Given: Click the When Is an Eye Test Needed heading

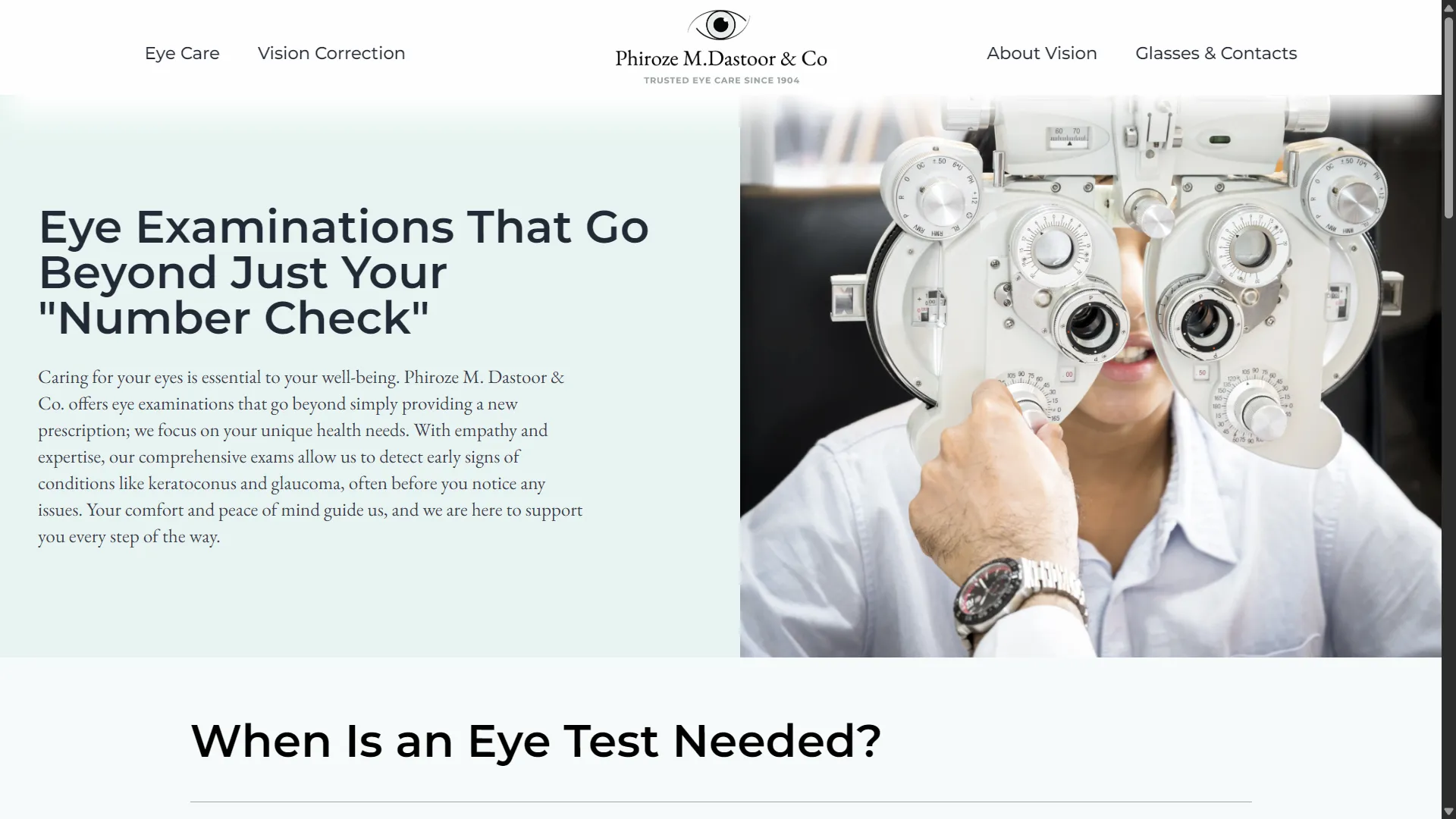Looking at the screenshot, I should 535,740.
